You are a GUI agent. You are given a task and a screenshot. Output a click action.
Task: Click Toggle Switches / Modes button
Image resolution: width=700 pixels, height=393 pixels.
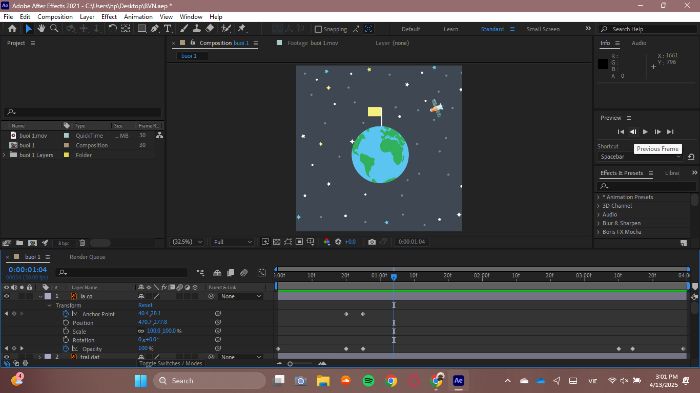coord(171,364)
